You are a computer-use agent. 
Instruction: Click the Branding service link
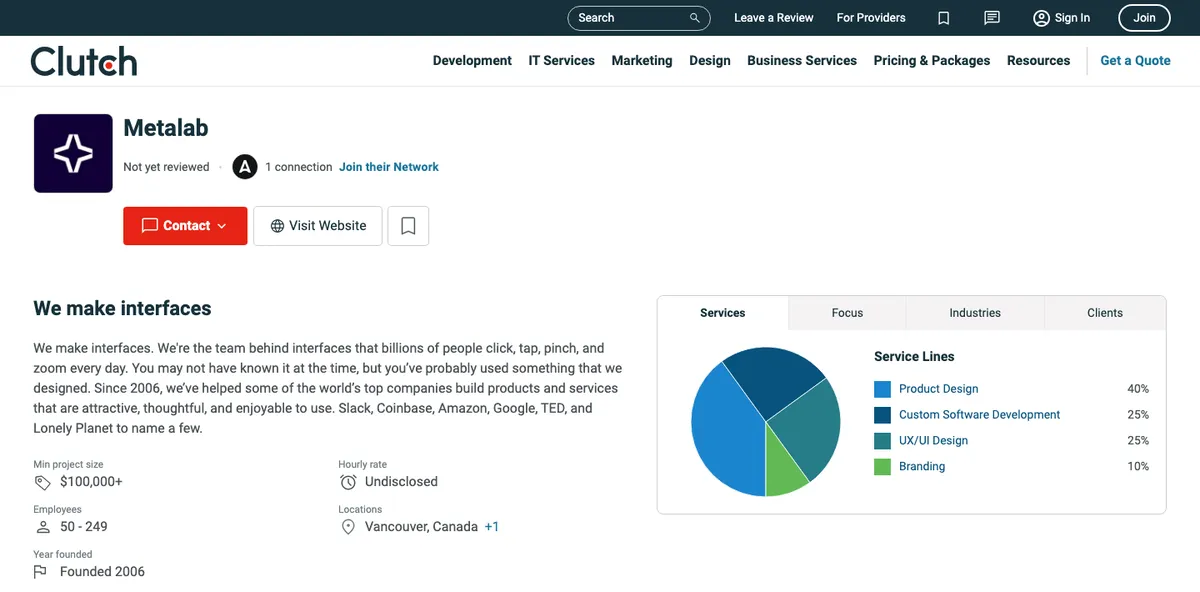(922, 467)
